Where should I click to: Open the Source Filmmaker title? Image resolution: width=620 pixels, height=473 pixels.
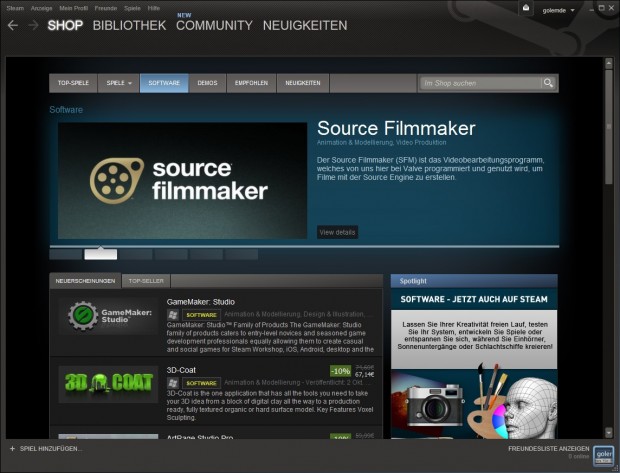pos(396,128)
